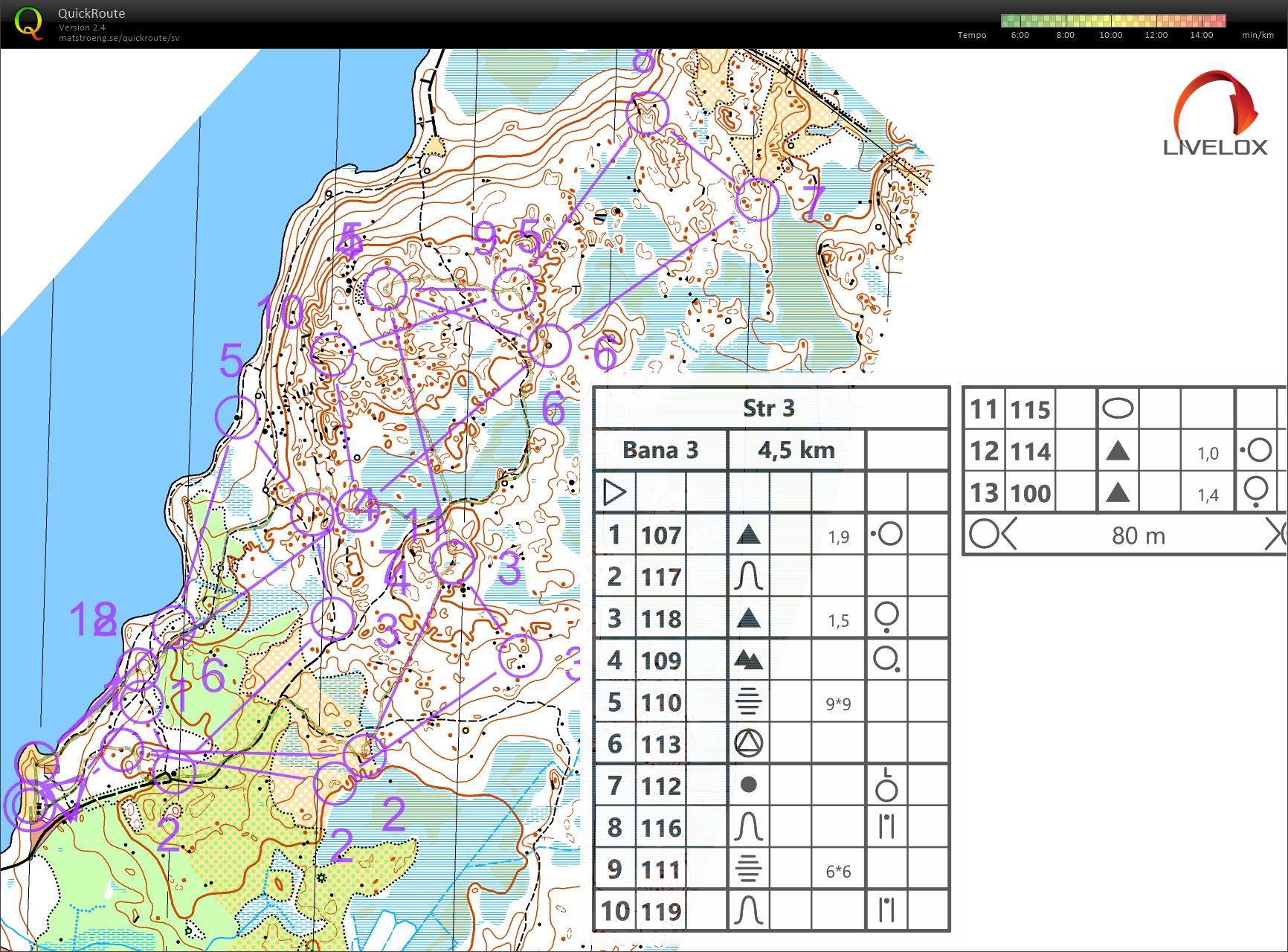Click the flag position symbol in row 1
1288x952 pixels.
tap(886, 533)
